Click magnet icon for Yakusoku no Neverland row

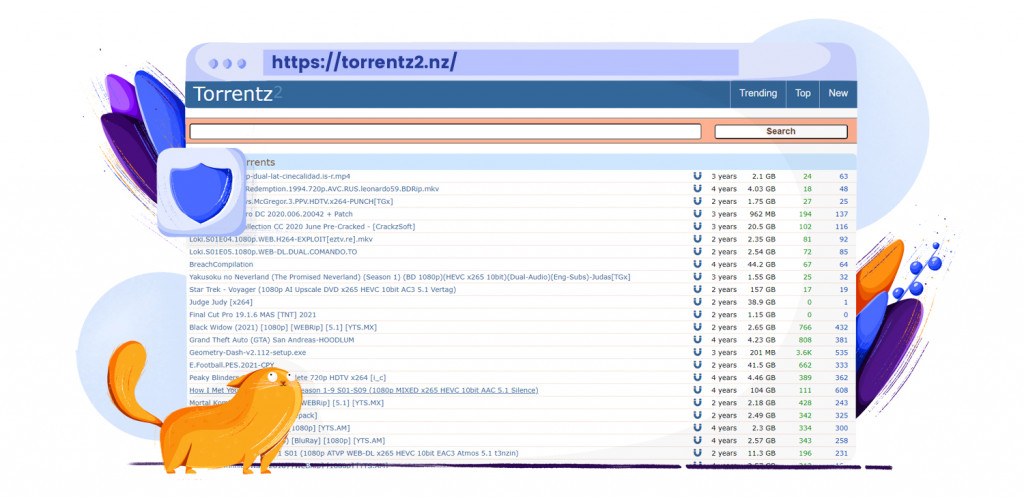click(697, 277)
